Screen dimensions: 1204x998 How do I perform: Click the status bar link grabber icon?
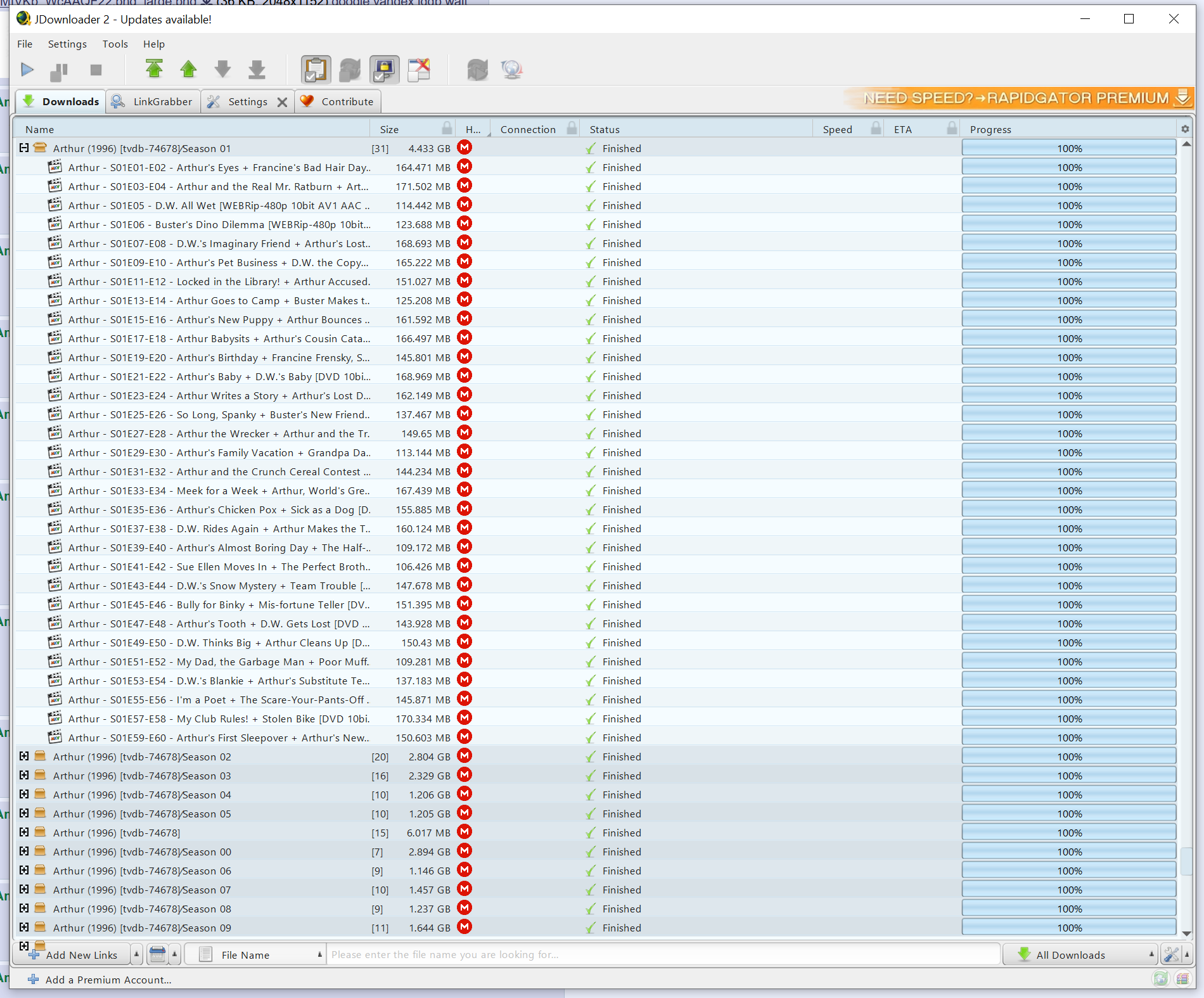click(x=1182, y=979)
